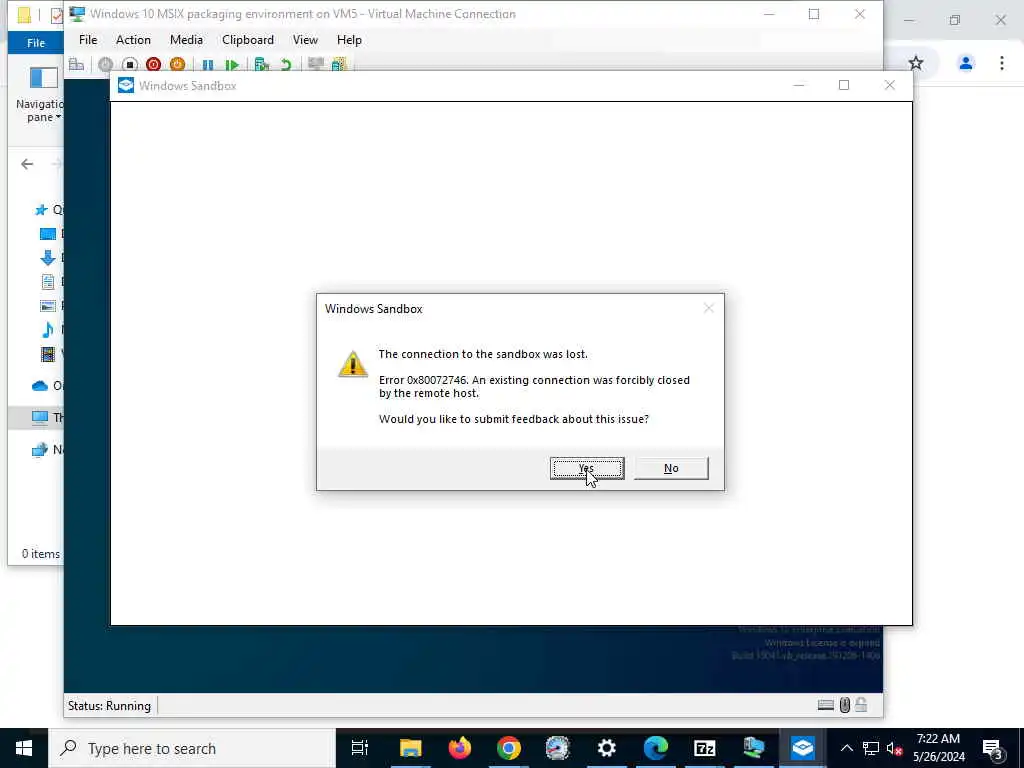Click the green Reset/Resume play icon
The height and width of the screenshot is (768, 1024).
click(231, 65)
